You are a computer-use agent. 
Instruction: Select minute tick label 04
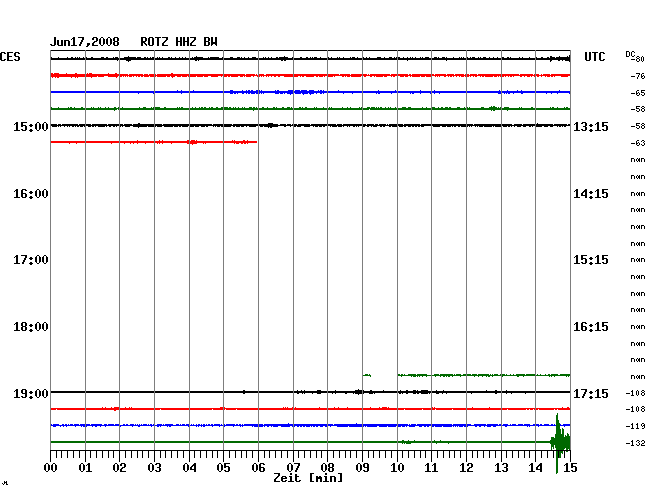(189, 468)
